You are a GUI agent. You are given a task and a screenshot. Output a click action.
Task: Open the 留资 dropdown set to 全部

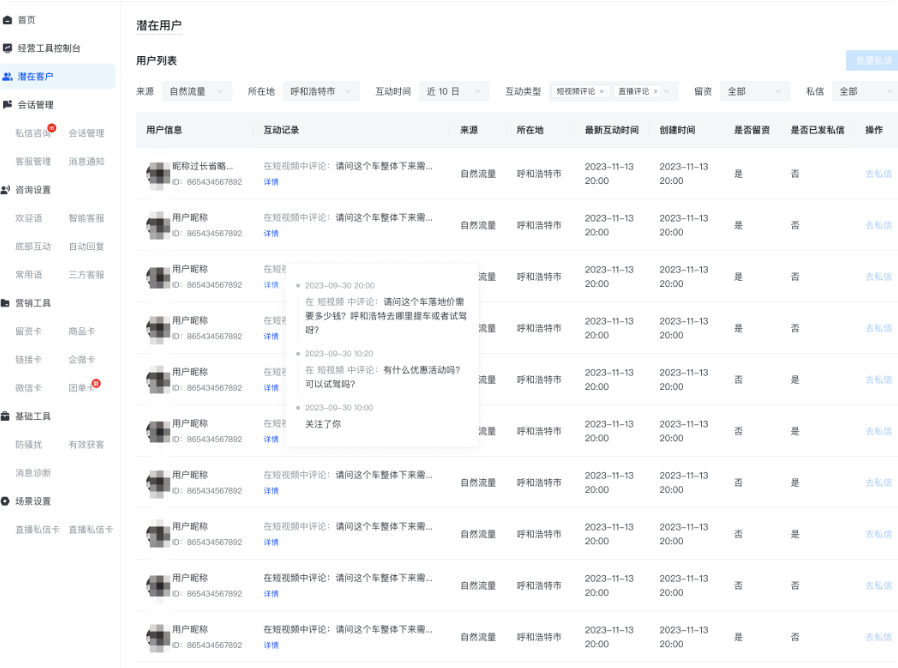coord(754,91)
